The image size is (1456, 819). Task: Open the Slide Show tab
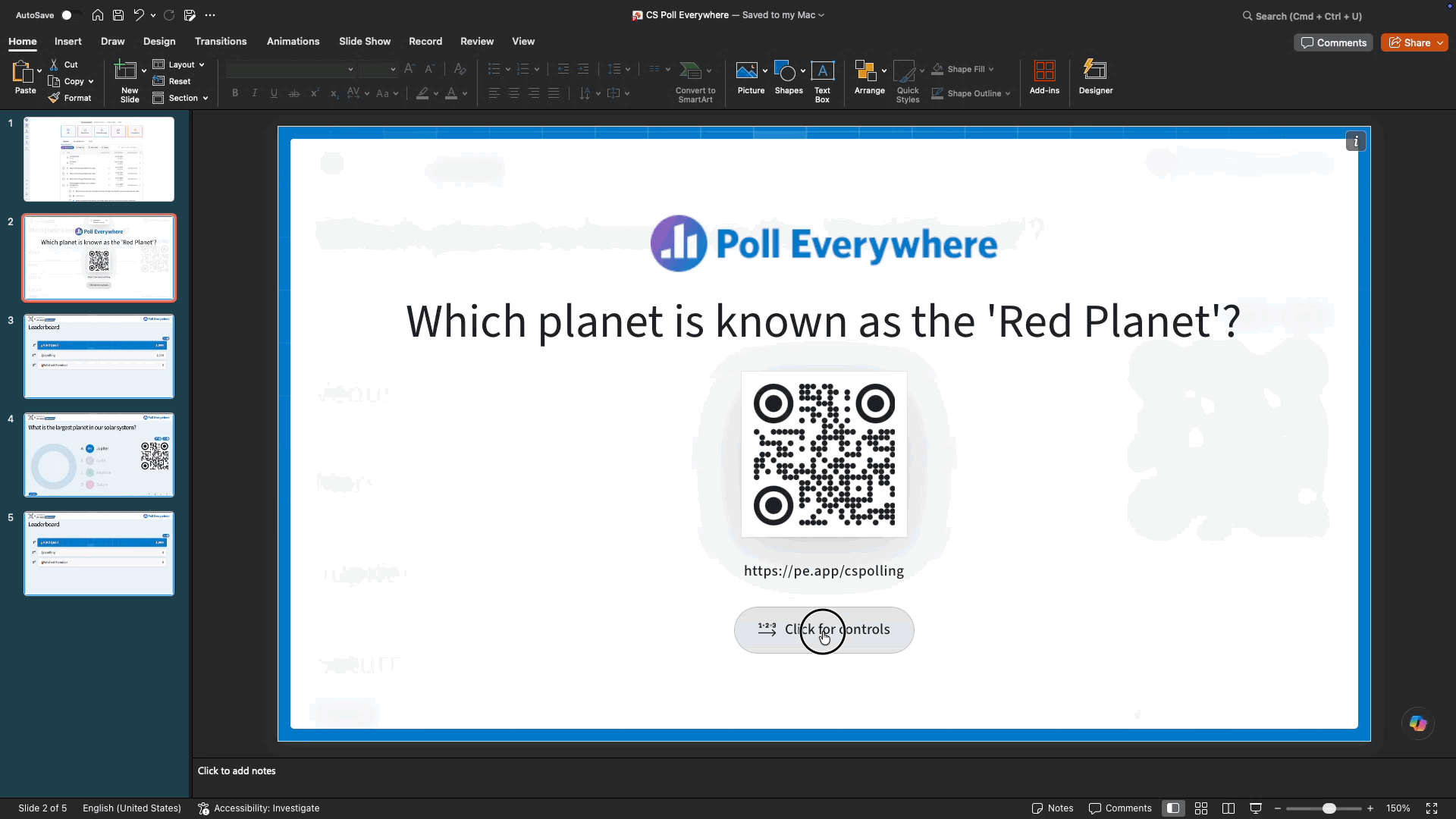(x=365, y=42)
